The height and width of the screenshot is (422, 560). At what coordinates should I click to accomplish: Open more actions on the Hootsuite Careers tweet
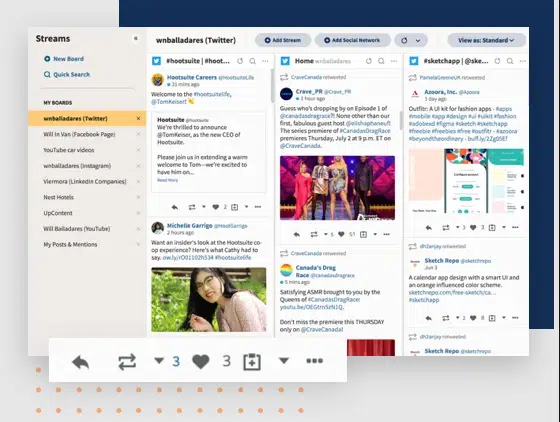click(258, 207)
